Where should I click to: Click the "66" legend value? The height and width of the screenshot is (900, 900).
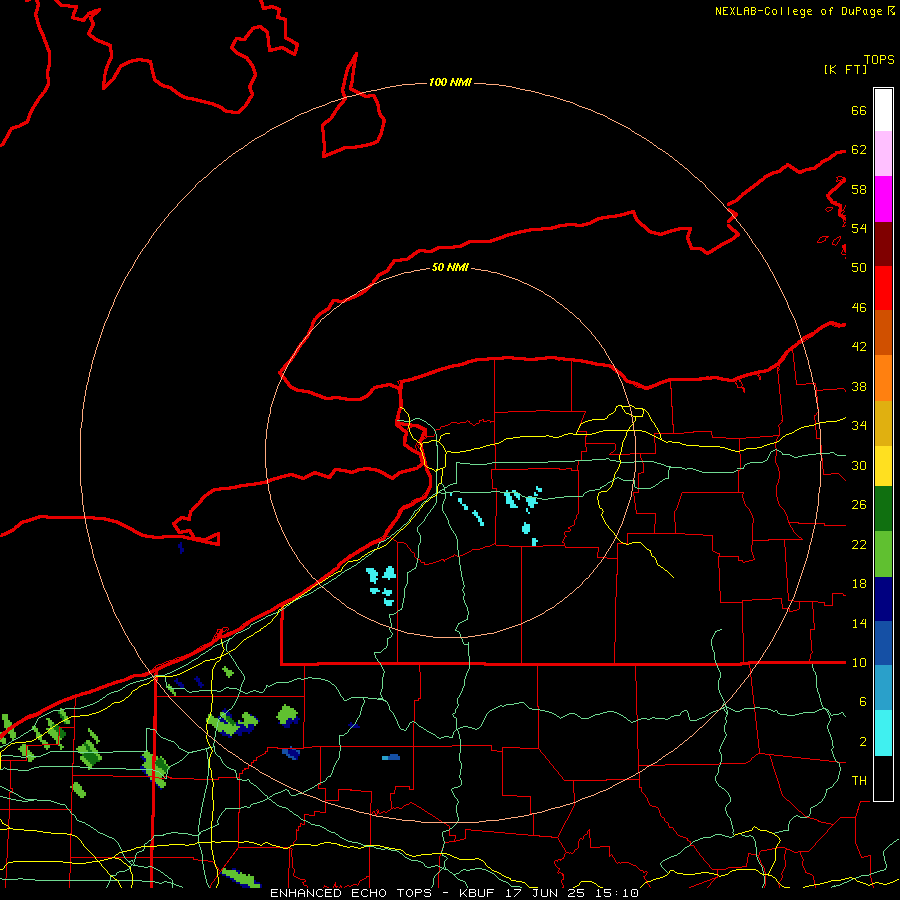859,110
